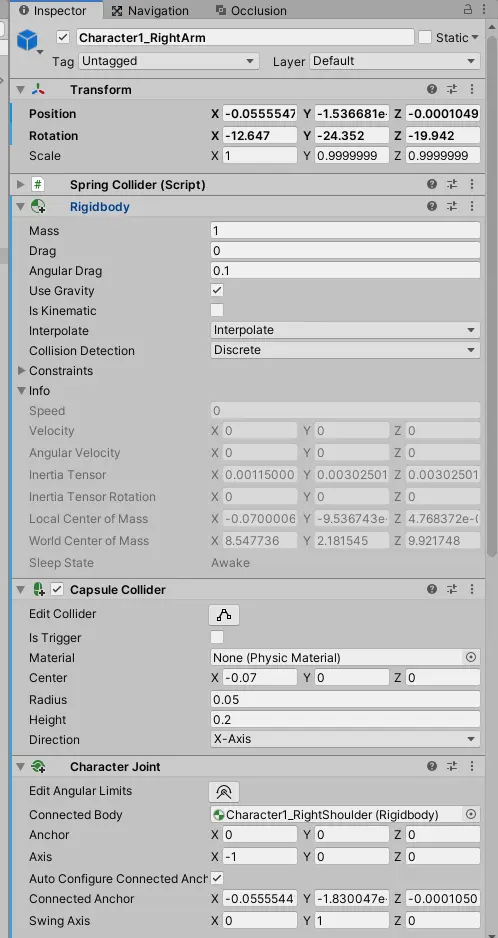Viewport: 498px width, 938px height.
Task: Open Transform component help icon
Action: pyautogui.click(x=432, y=89)
